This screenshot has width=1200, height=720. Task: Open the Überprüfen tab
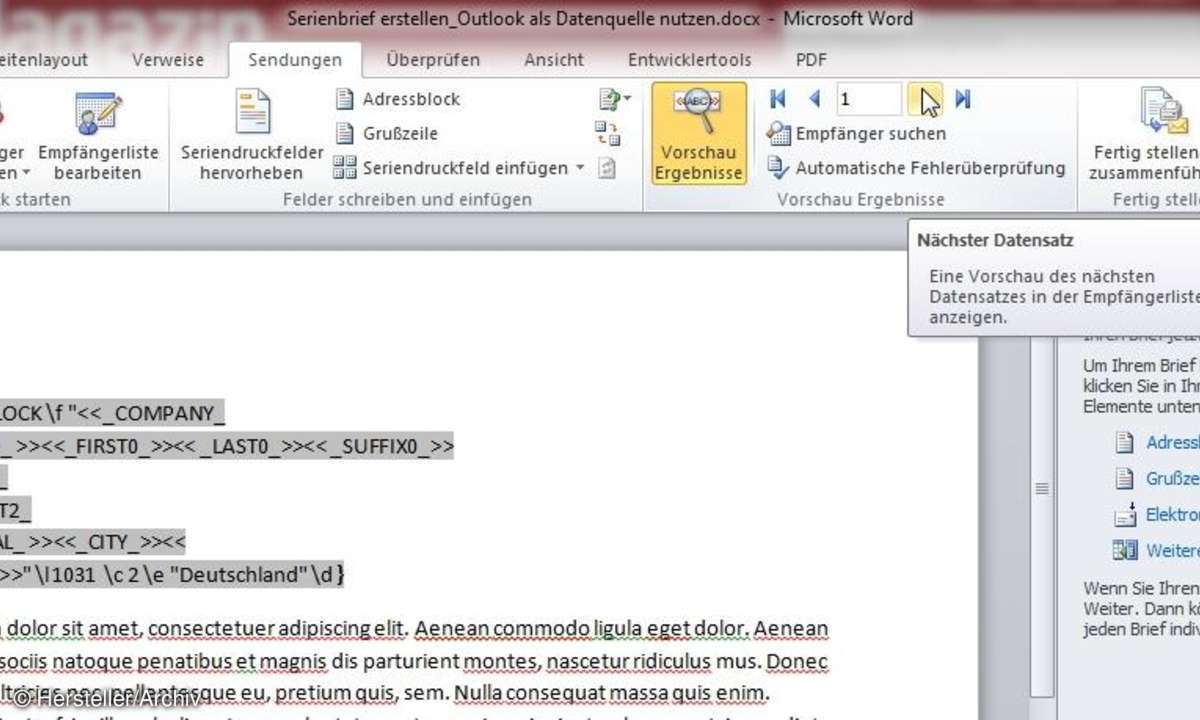coord(434,60)
